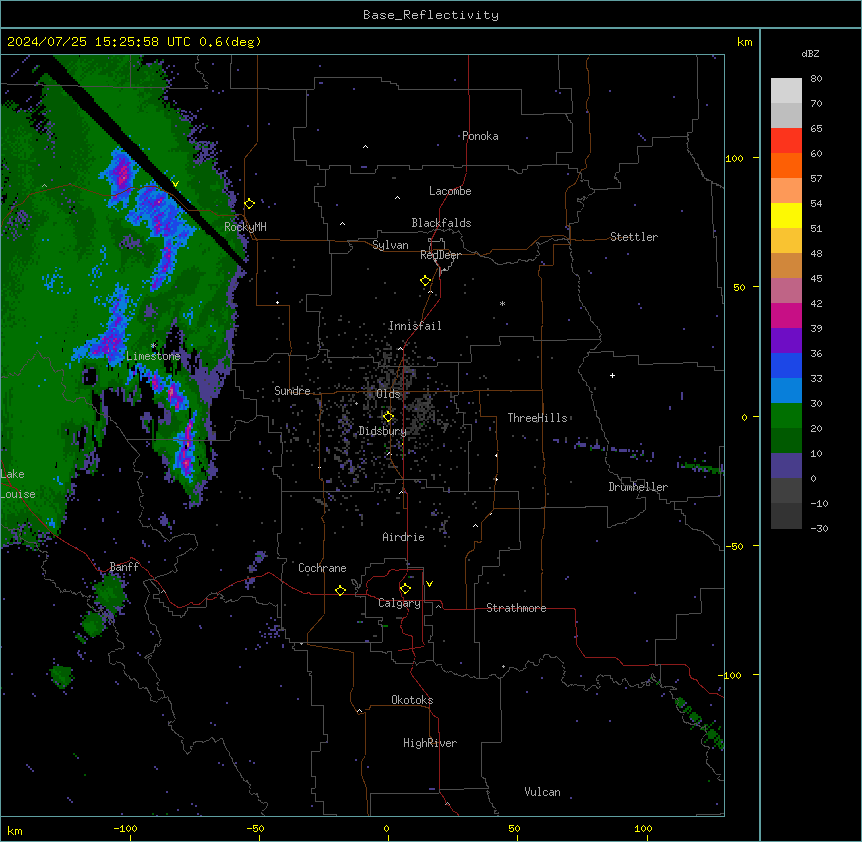Click the yellow diamond marker below Cochrane
This screenshot has height=842, width=862.
[x=340, y=590]
